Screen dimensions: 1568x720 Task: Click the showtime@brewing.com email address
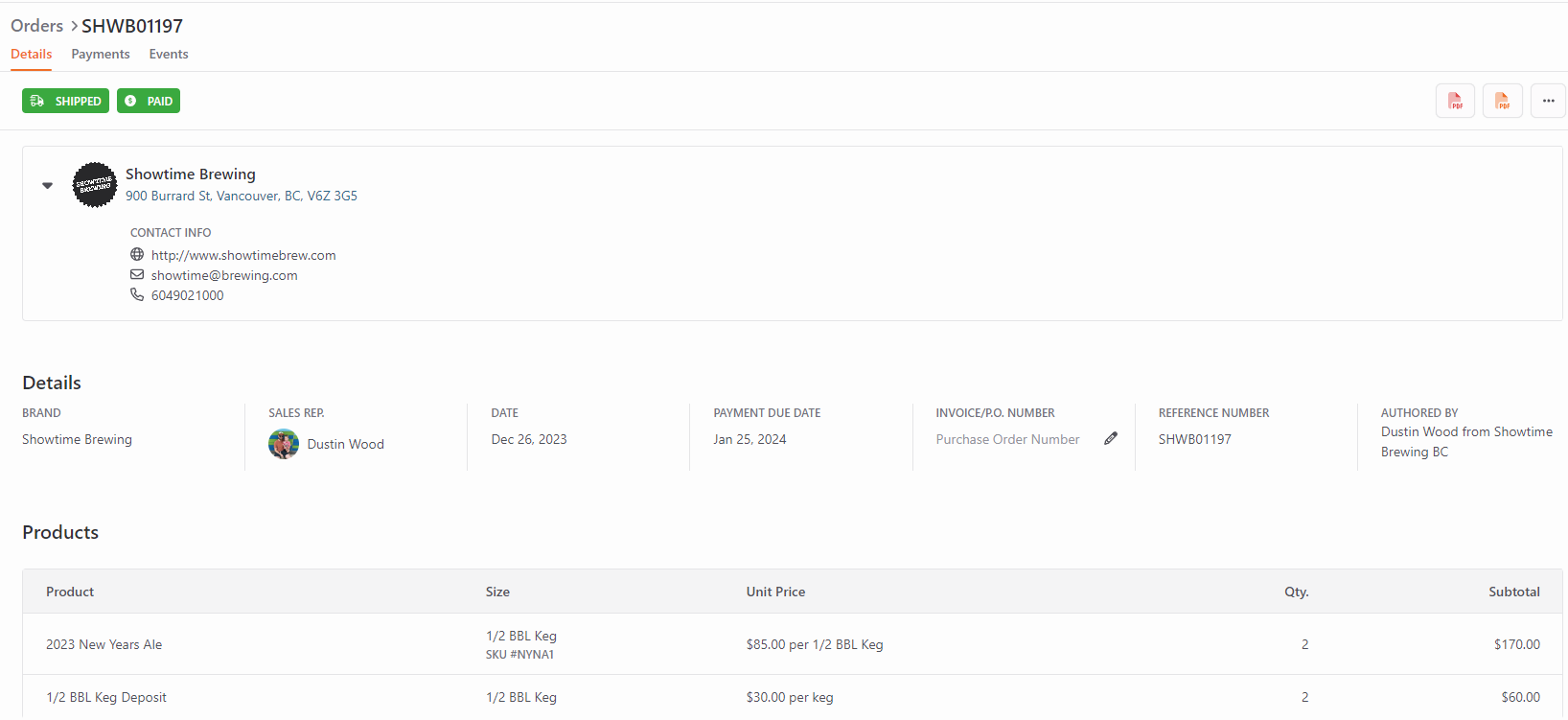pyautogui.click(x=224, y=275)
